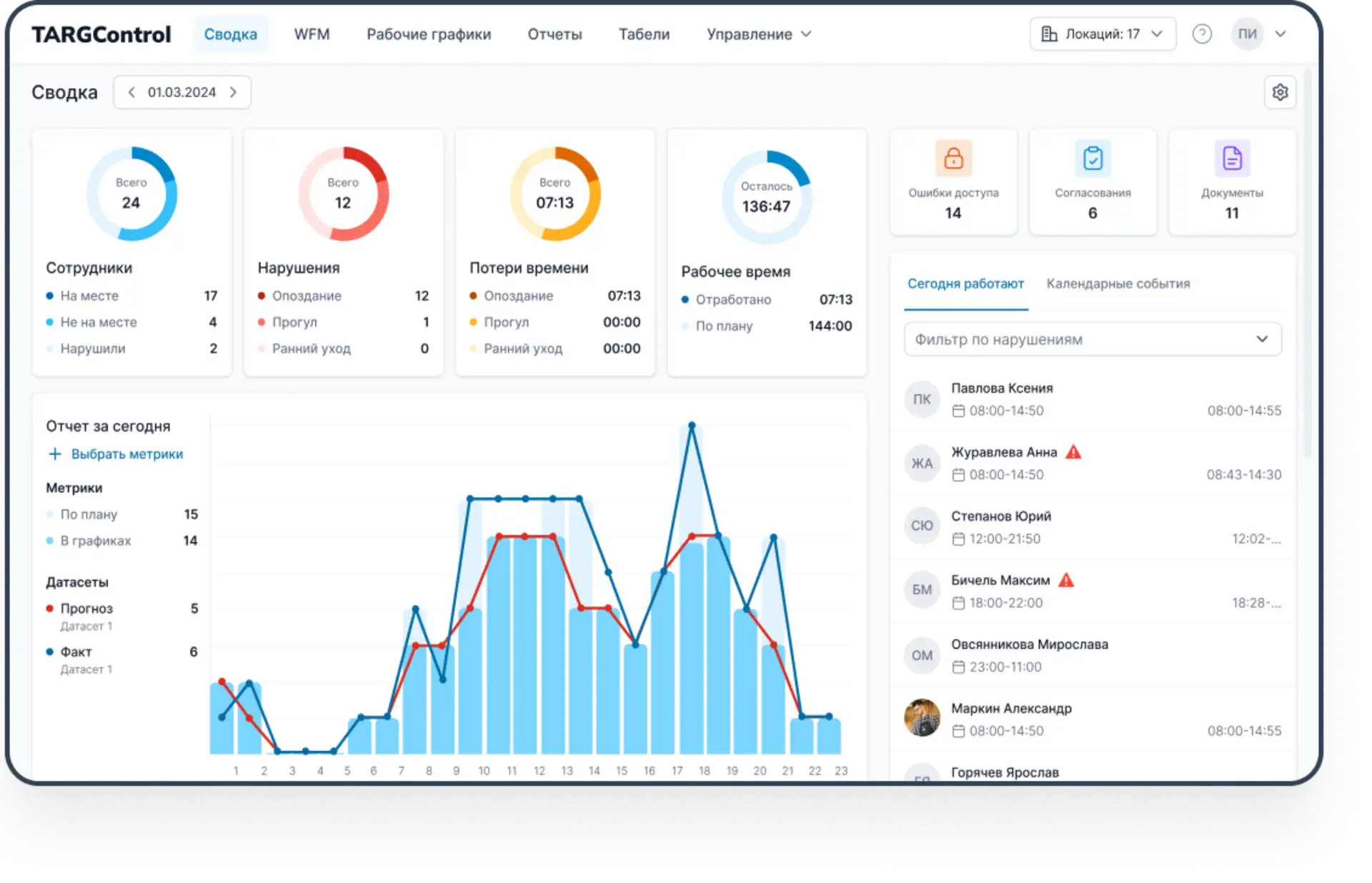Open the Управление menu dropdown
The height and width of the screenshot is (883, 1372).
click(x=758, y=34)
